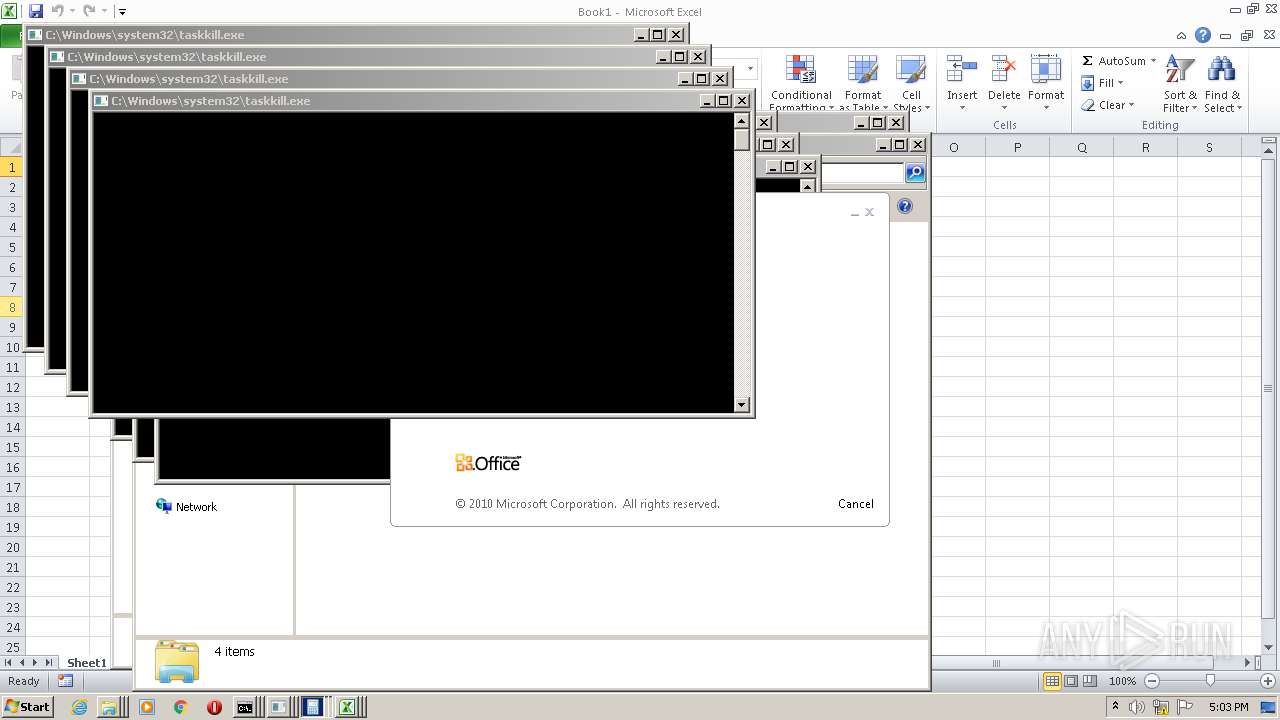Go to the last sheet with navigation arrow
Image resolution: width=1280 pixels, height=720 pixels.
(48, 663)
